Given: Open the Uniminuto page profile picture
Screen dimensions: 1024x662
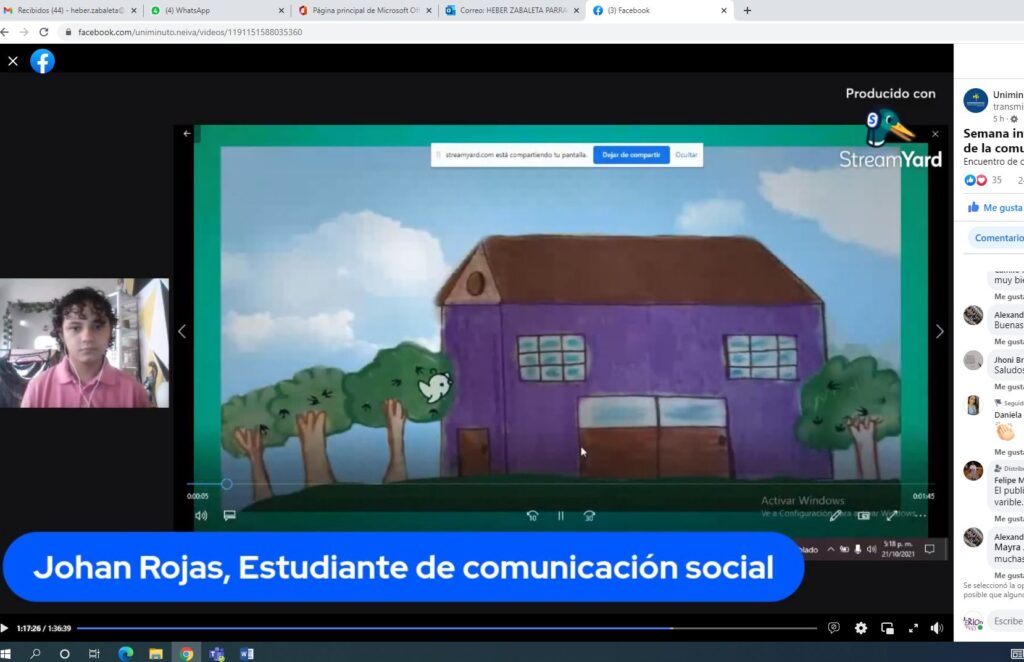Looking at the screenshot, I should pos(976,101).
